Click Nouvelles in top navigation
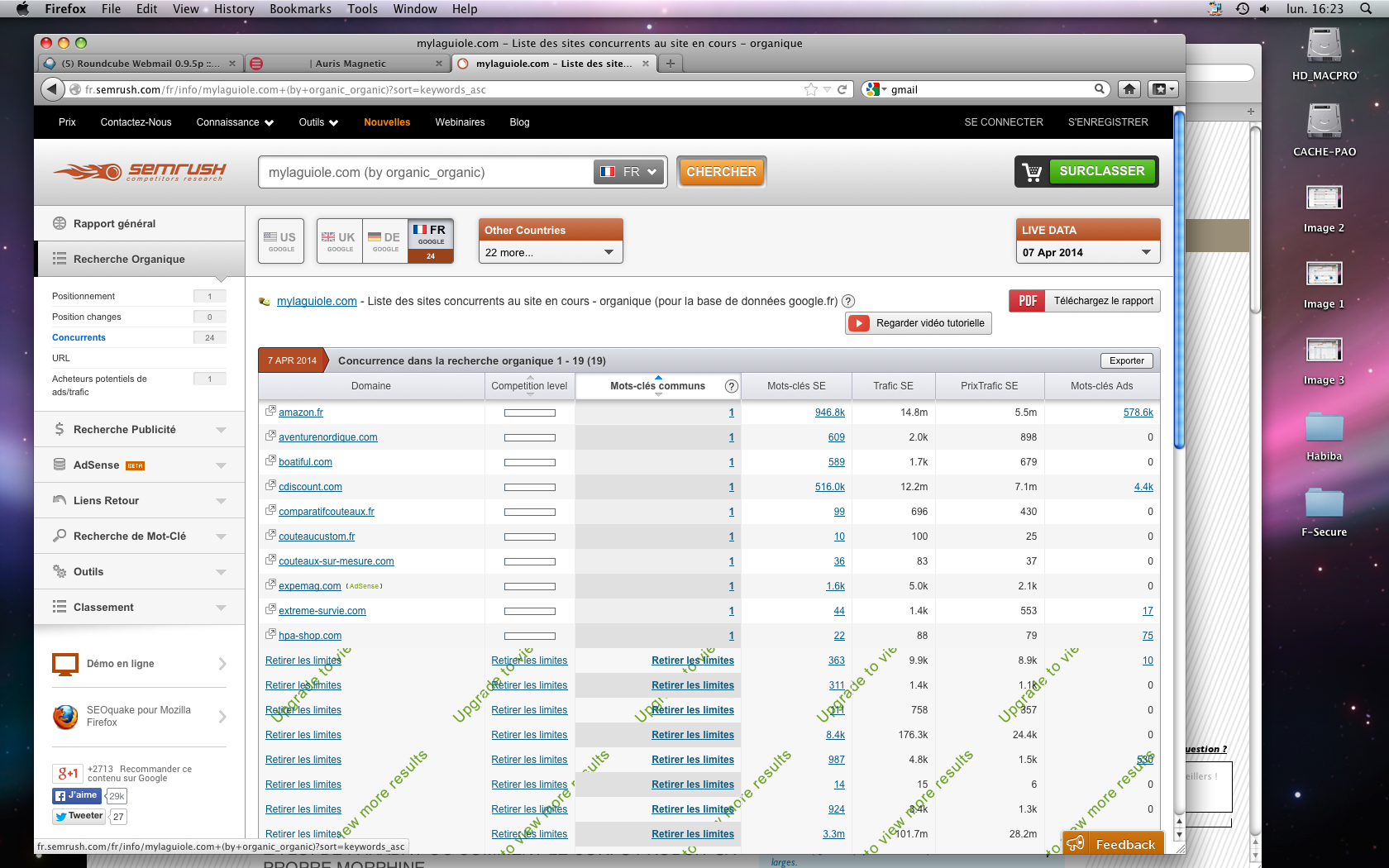The image size is (1389, 868). point(387,122)
